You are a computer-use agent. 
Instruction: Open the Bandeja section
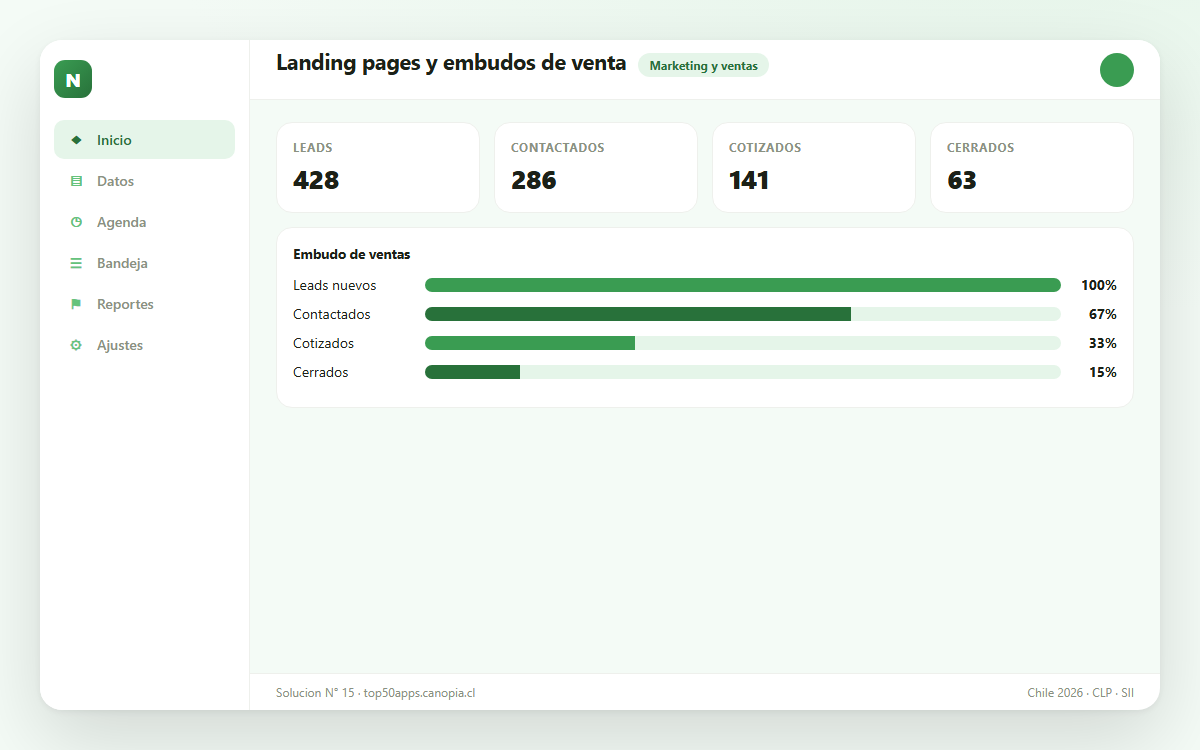(x=144, y=263)
